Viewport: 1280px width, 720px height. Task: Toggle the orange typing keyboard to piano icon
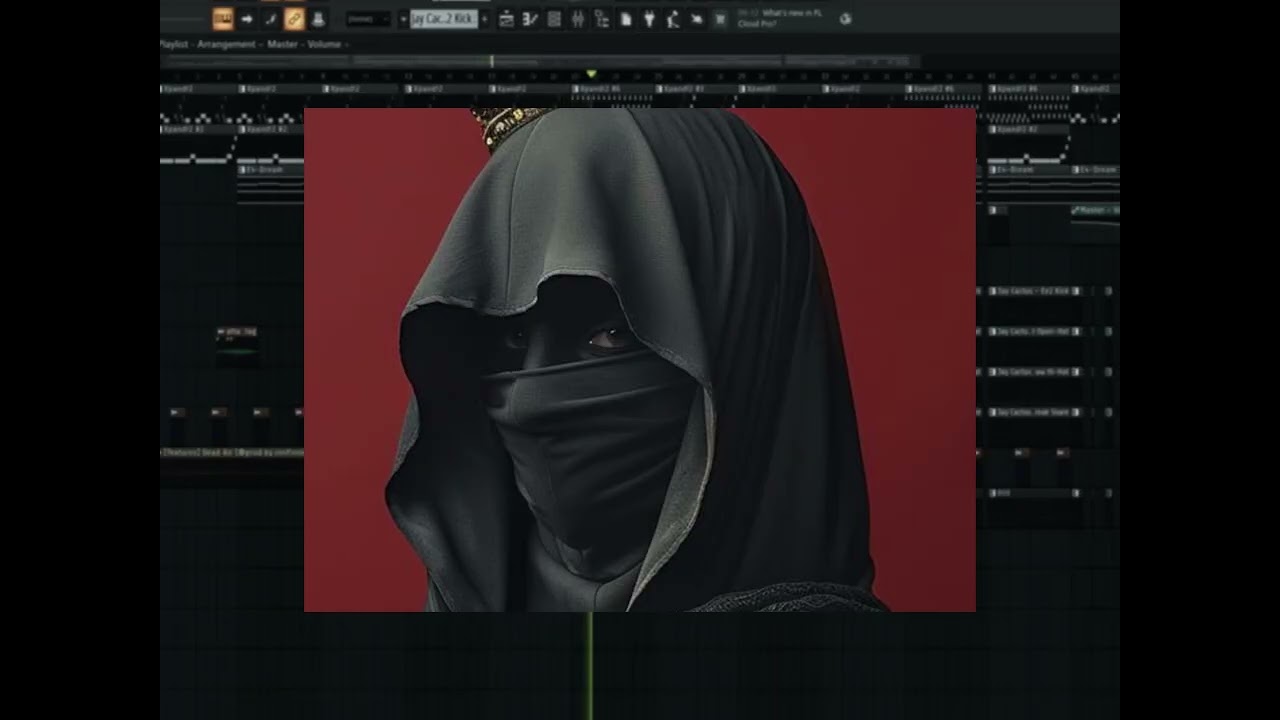pos(222,18)
